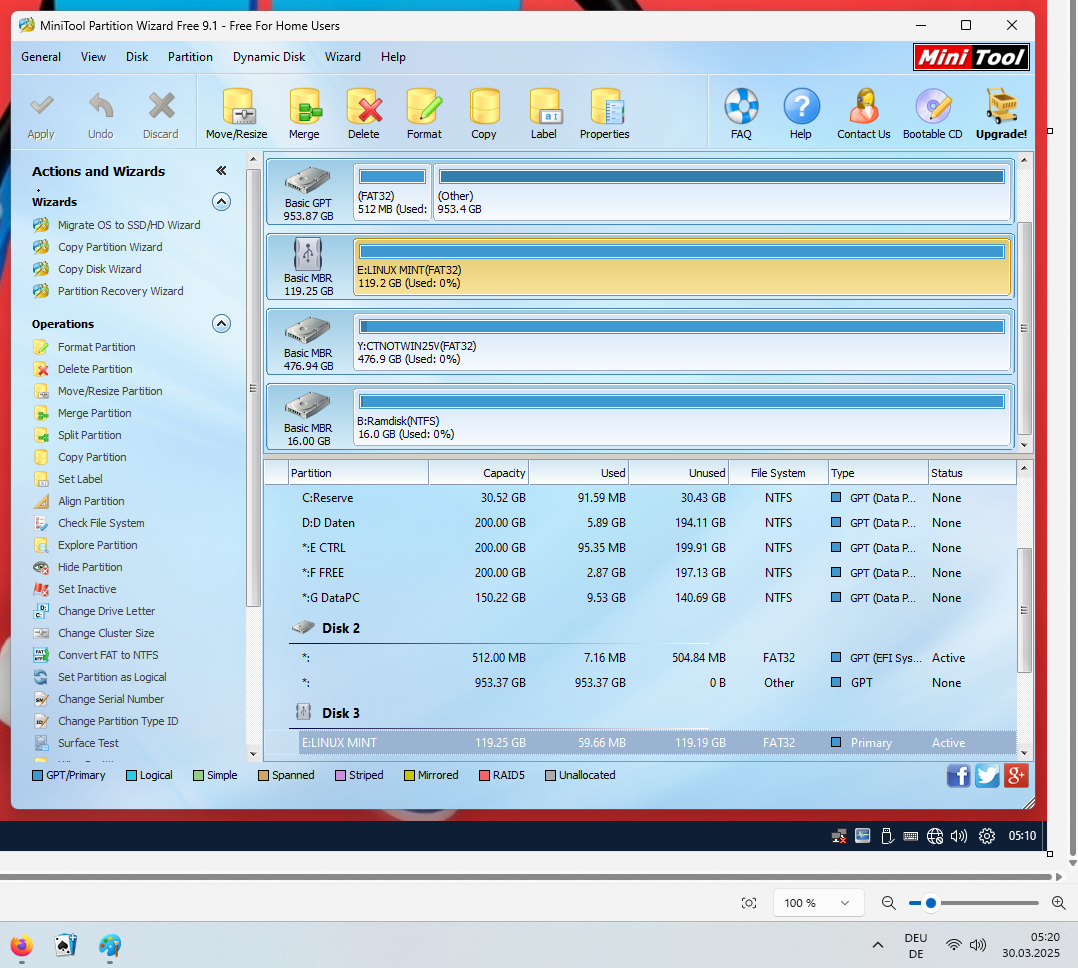The image size is (1078, 968).
Task: Open the Facebook share icon
Action: pyautogui.click(x=958, y=776)
